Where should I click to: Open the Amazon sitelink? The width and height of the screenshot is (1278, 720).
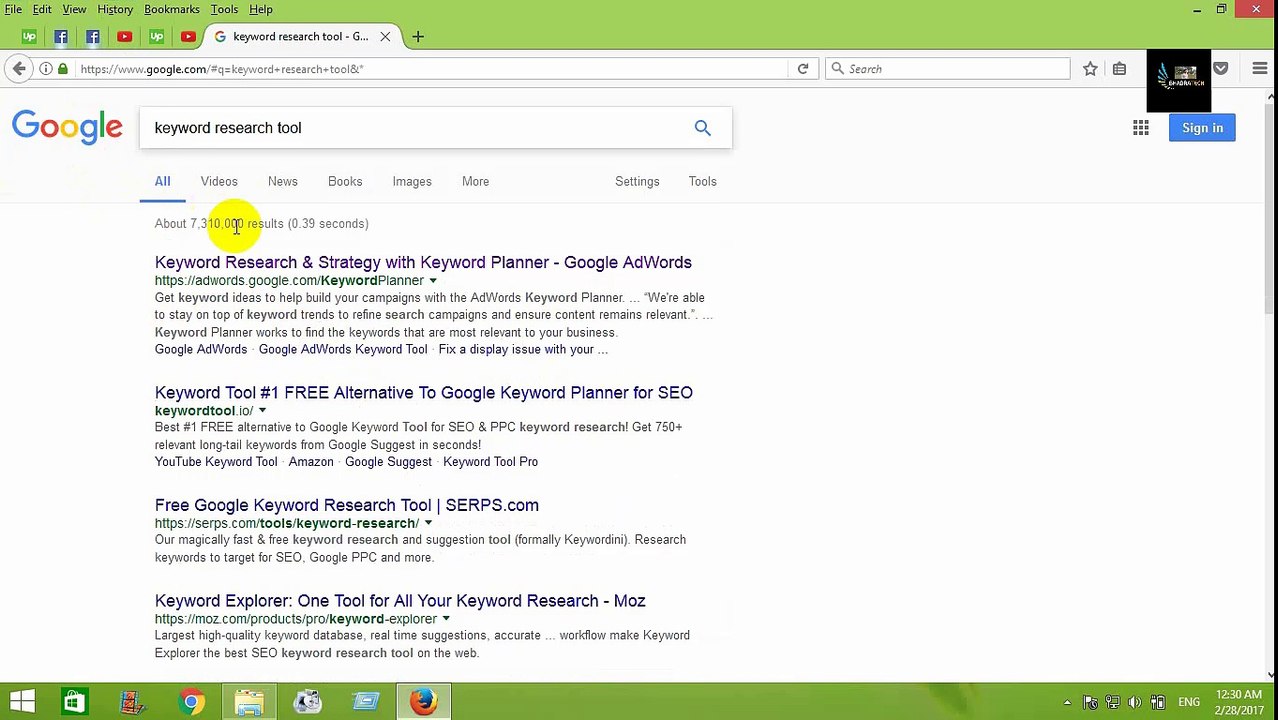pos(311,462)
